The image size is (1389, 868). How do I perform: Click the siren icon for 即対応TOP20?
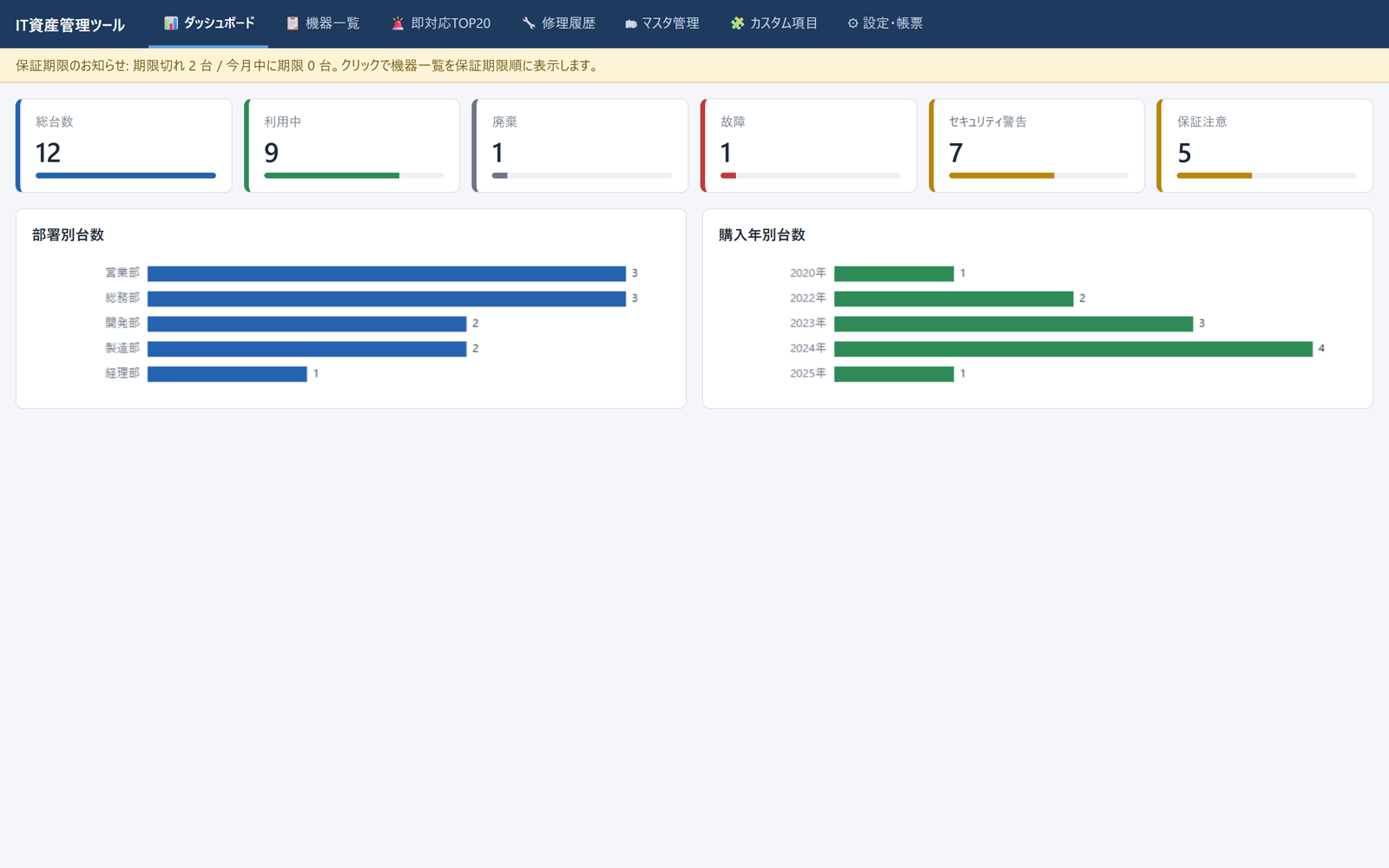tap(398, 23)
